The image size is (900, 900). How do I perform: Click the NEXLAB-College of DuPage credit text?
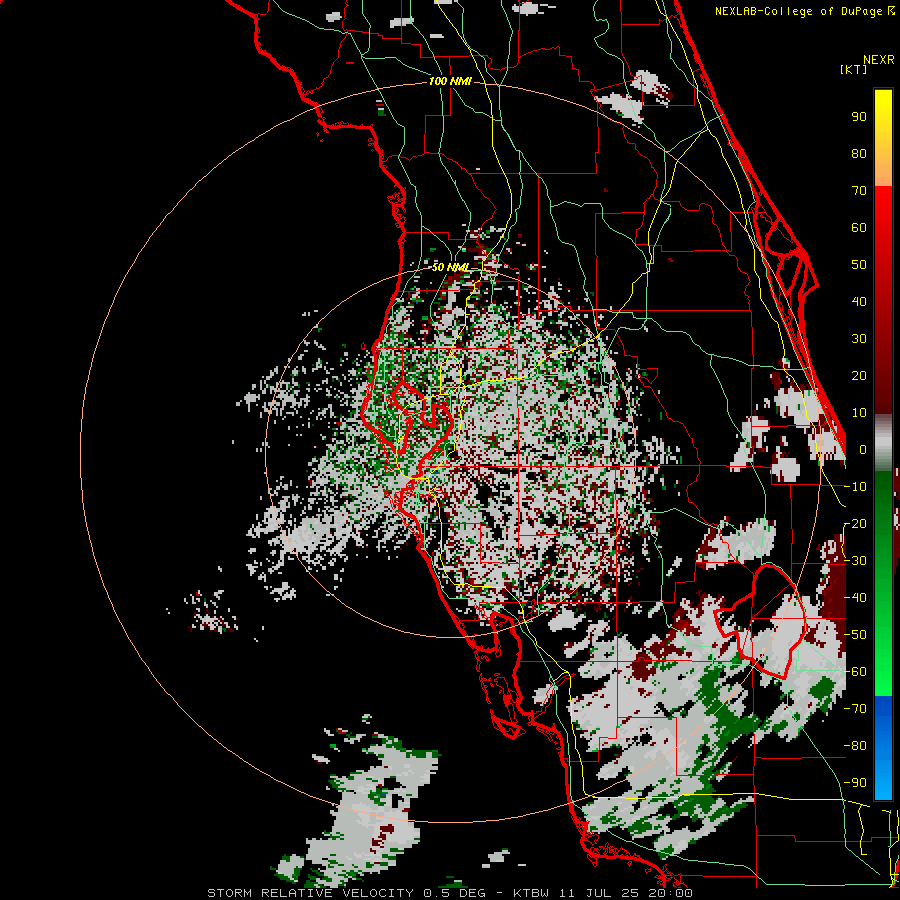click(x=798, y=11)
